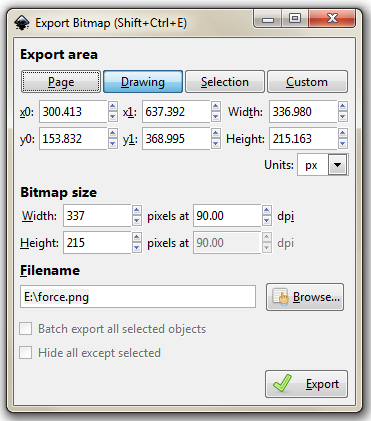The image size is (371, 421).
Task: Increase y1 value with up arrow
Action: (216, 134)
